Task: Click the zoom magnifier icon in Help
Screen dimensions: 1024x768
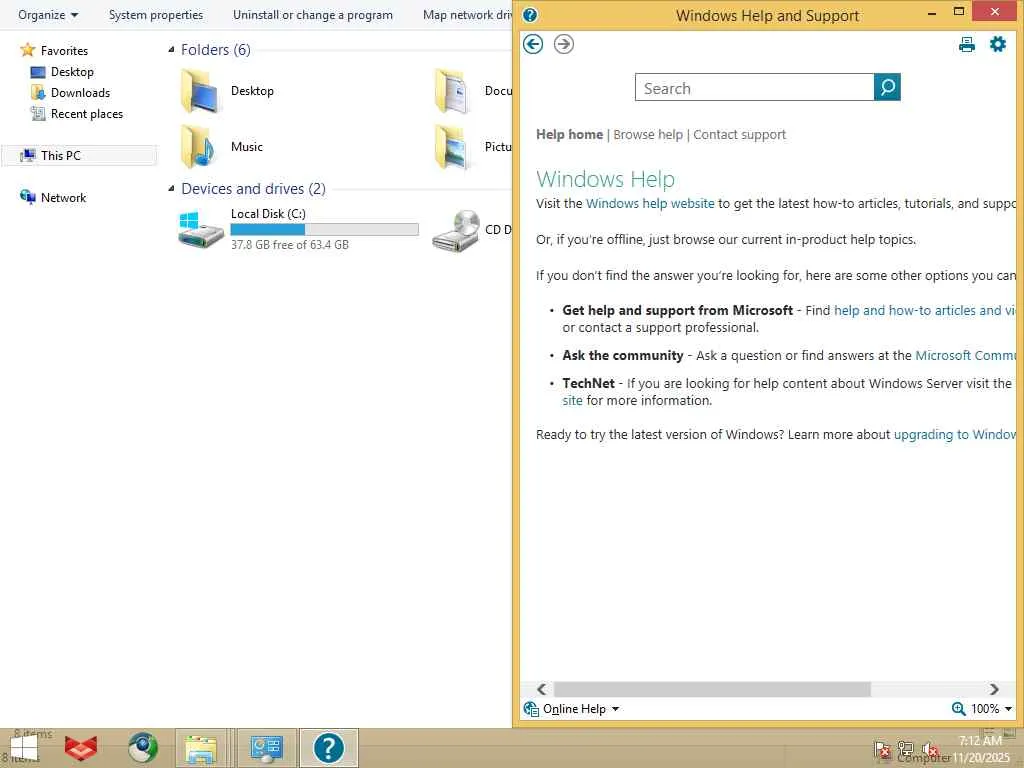Action: [959, 709]
